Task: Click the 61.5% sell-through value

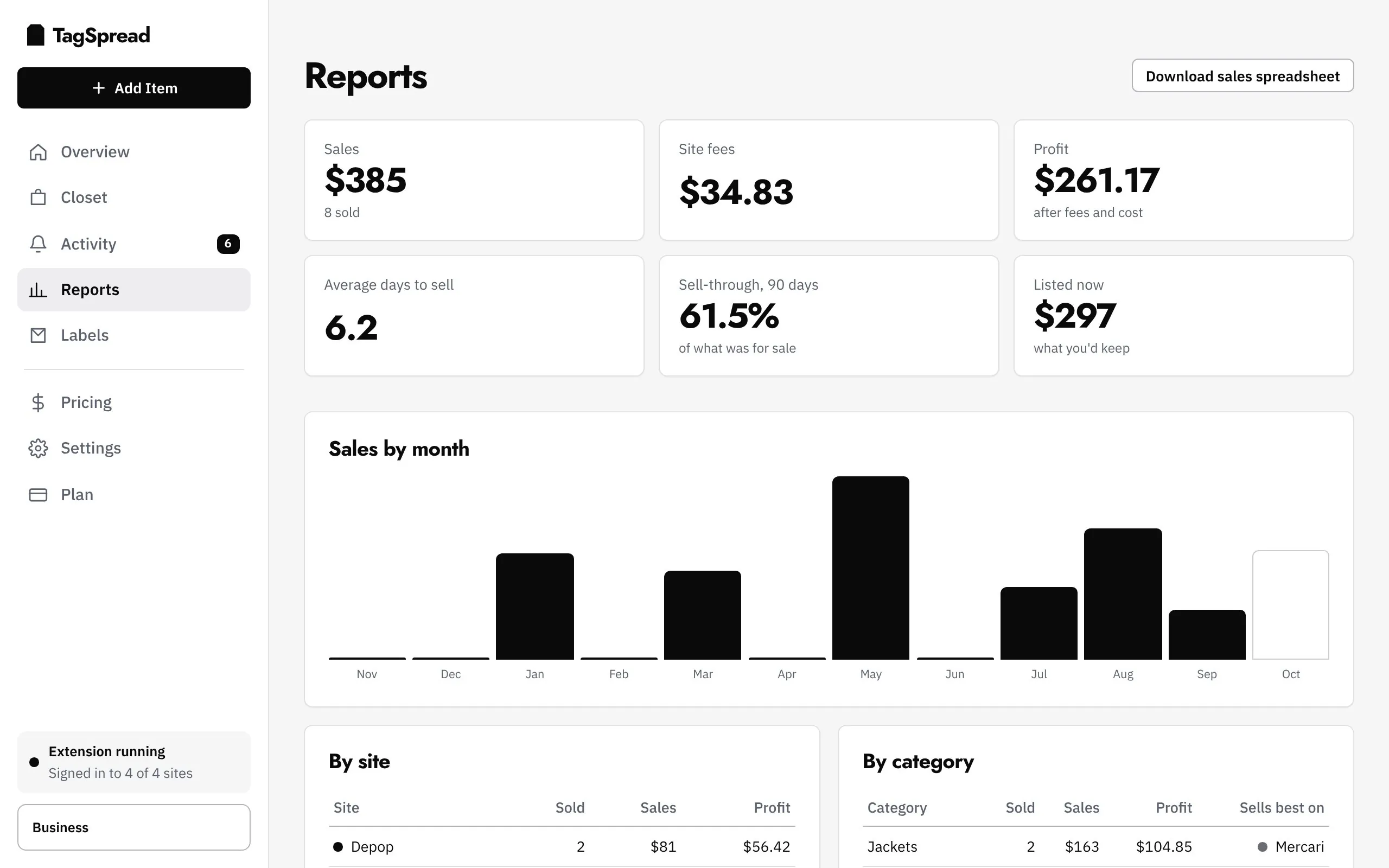Action: click(x=729, y=316)
